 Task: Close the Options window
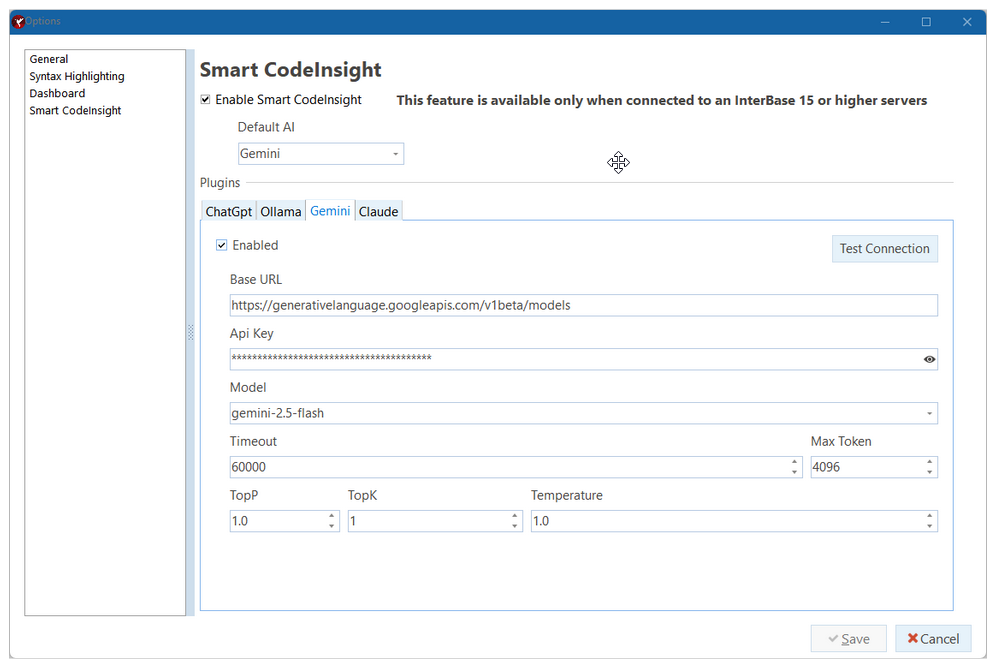[x=967, y=22]
